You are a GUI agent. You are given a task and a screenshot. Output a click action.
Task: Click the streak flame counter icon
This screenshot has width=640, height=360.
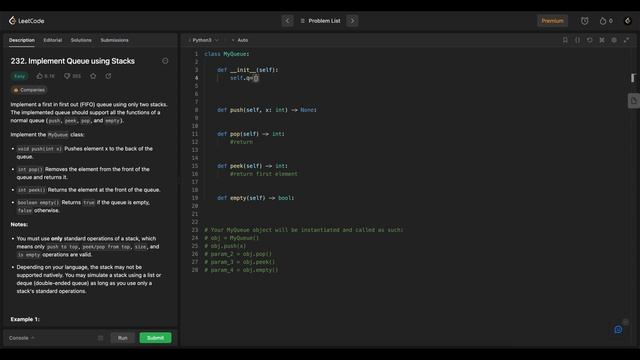coord(606,21)
